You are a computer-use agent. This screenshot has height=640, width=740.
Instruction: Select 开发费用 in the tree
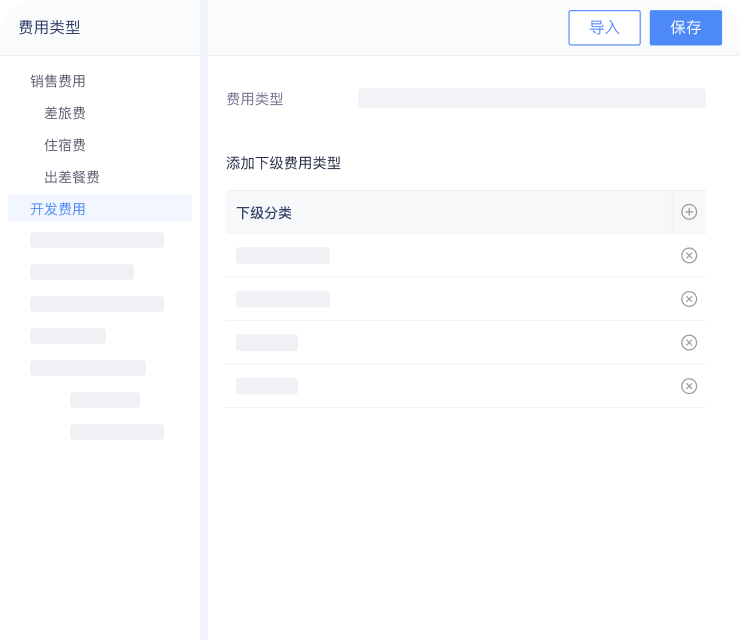[100, 208]
